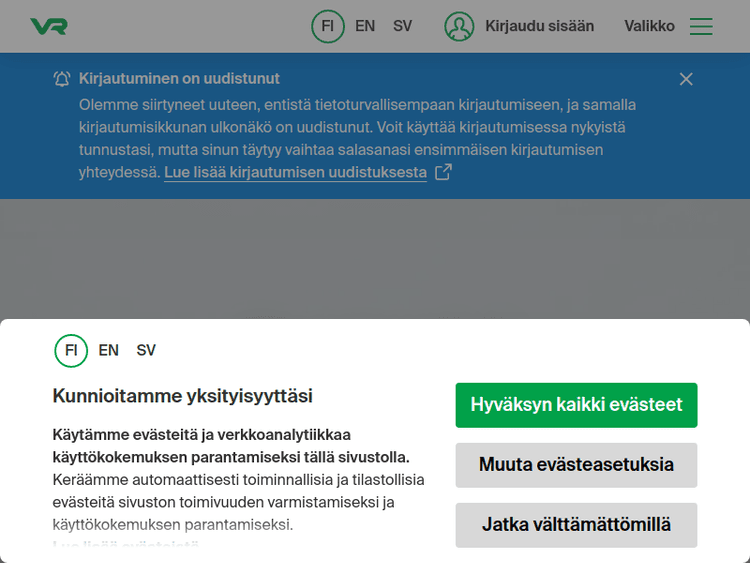
Task: Dismiss the login renewal banner
Action: click(686, 79)
